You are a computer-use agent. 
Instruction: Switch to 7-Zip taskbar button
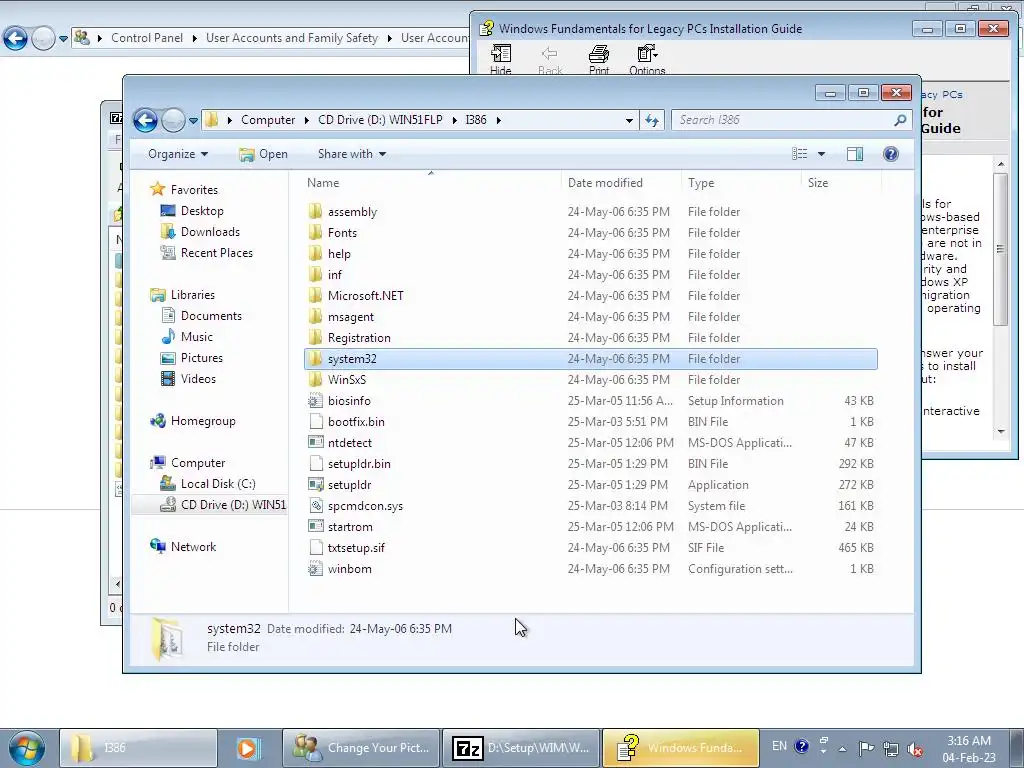point(521,748)
